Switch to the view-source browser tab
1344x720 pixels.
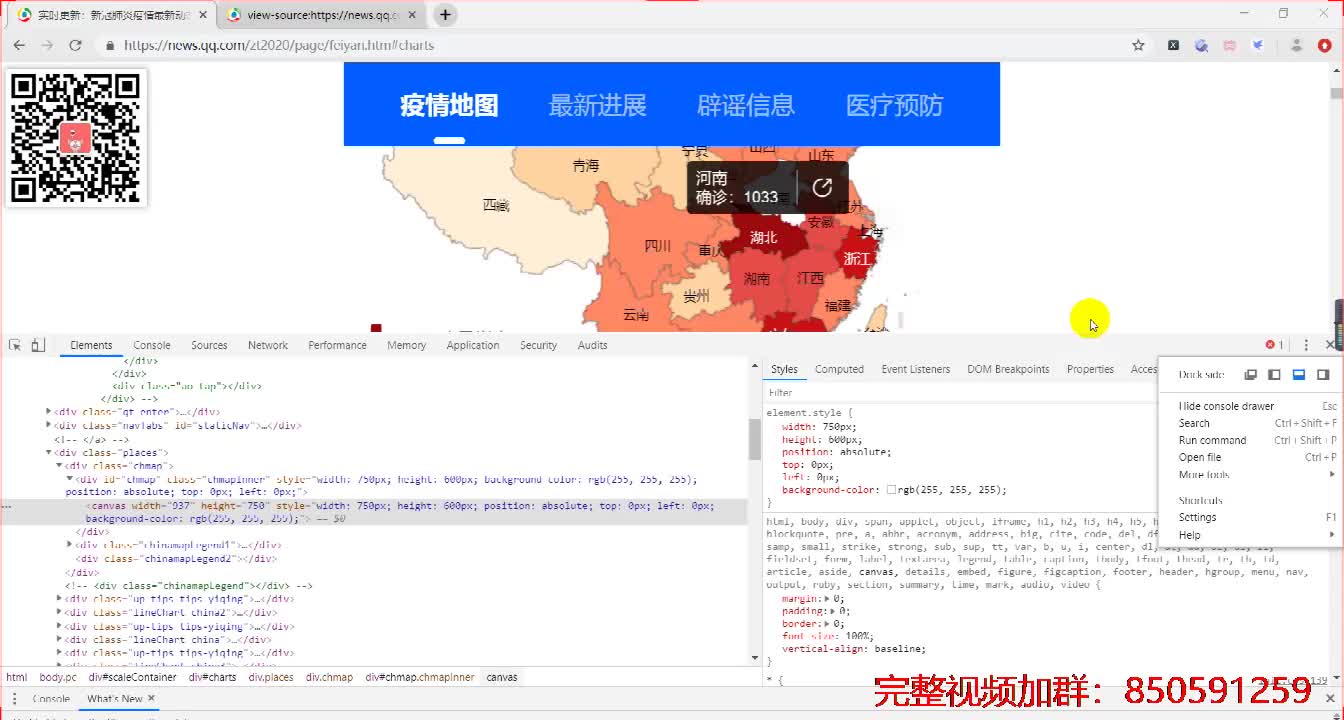[323, 15]
